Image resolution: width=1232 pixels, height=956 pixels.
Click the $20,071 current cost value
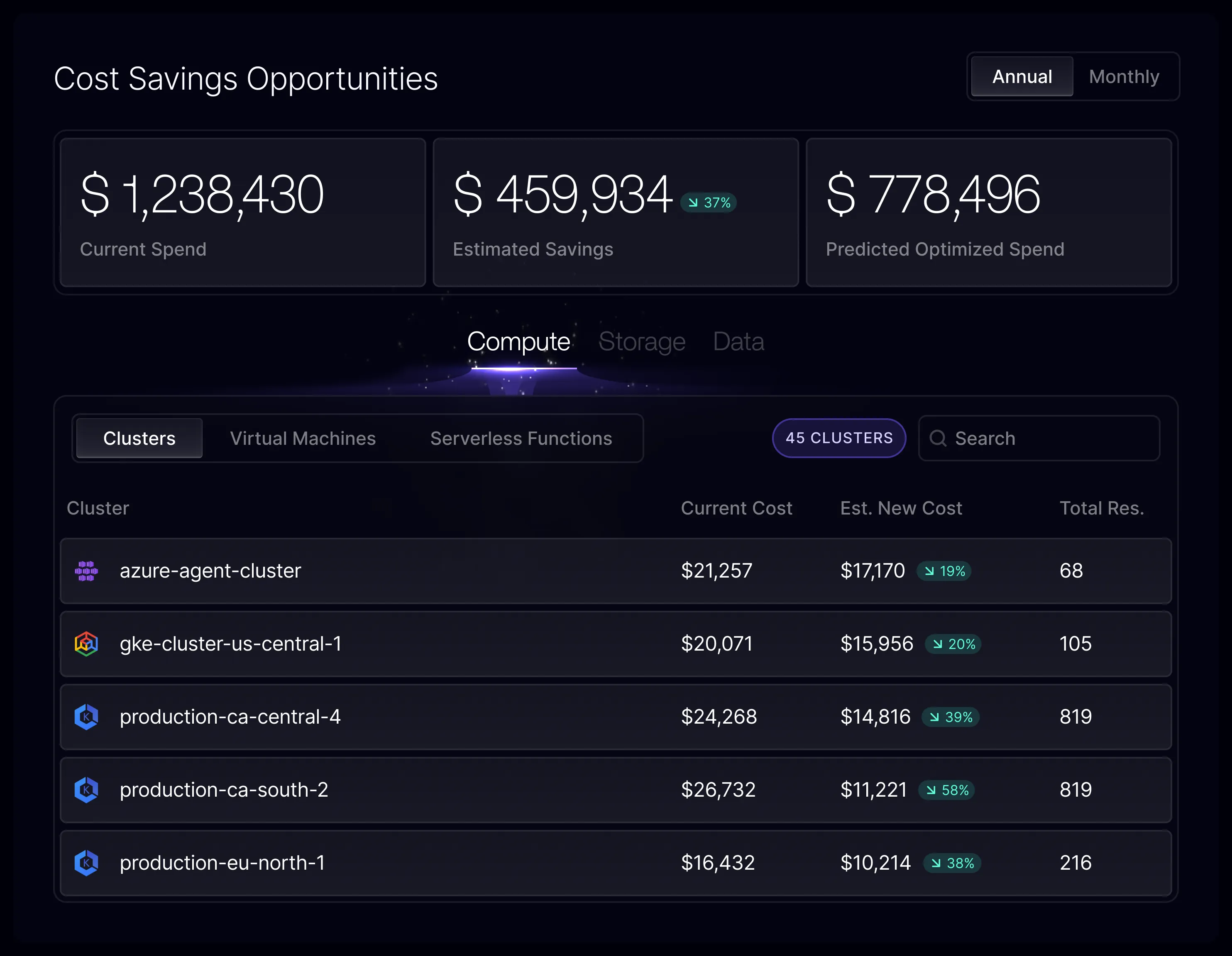[717, 644]
